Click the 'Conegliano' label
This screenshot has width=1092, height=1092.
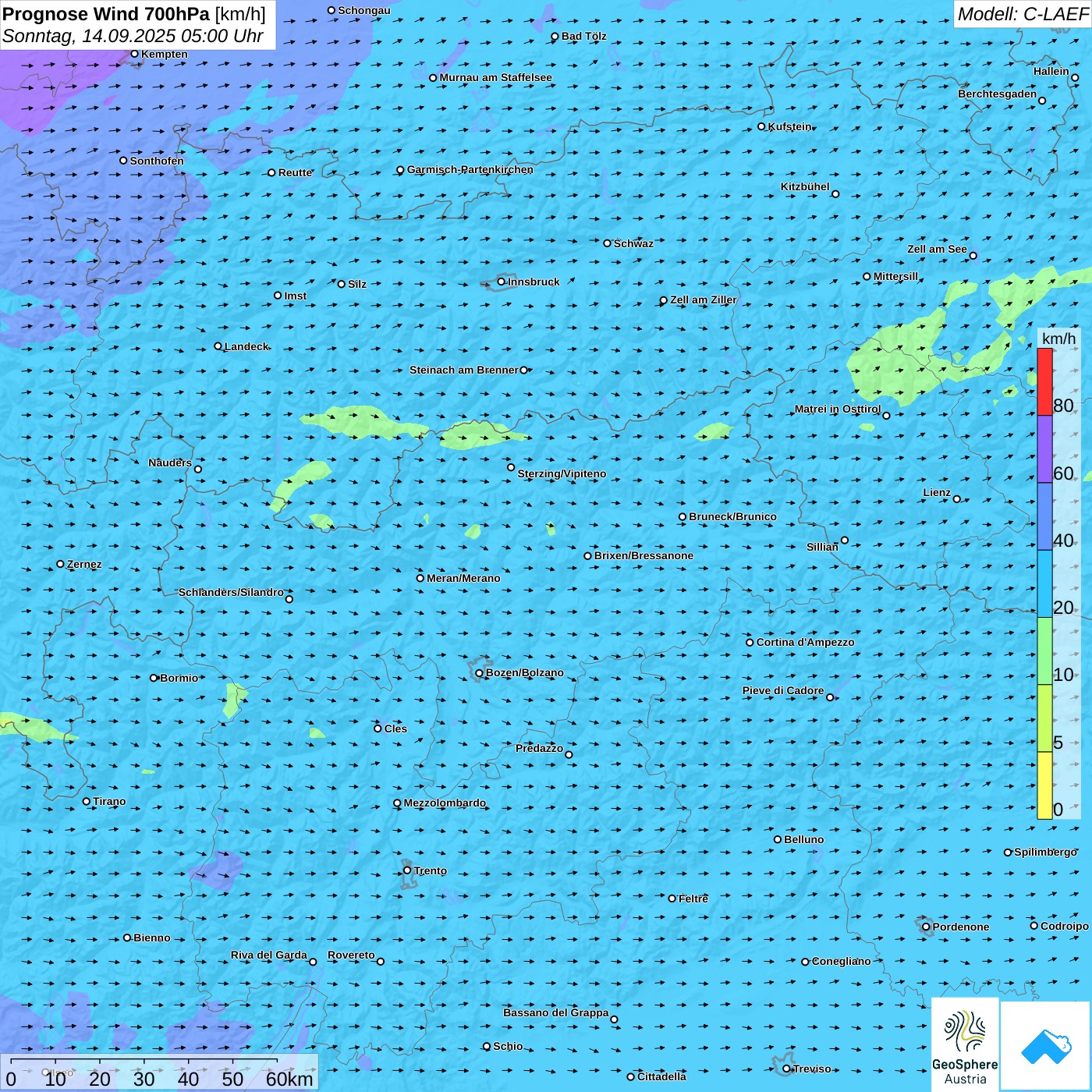tap(841, 961)
